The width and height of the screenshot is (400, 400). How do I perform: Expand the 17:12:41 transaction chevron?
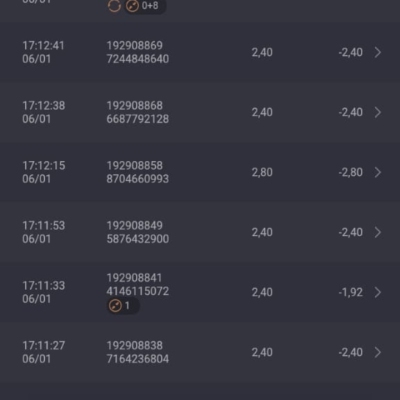[x=378, y=52]
